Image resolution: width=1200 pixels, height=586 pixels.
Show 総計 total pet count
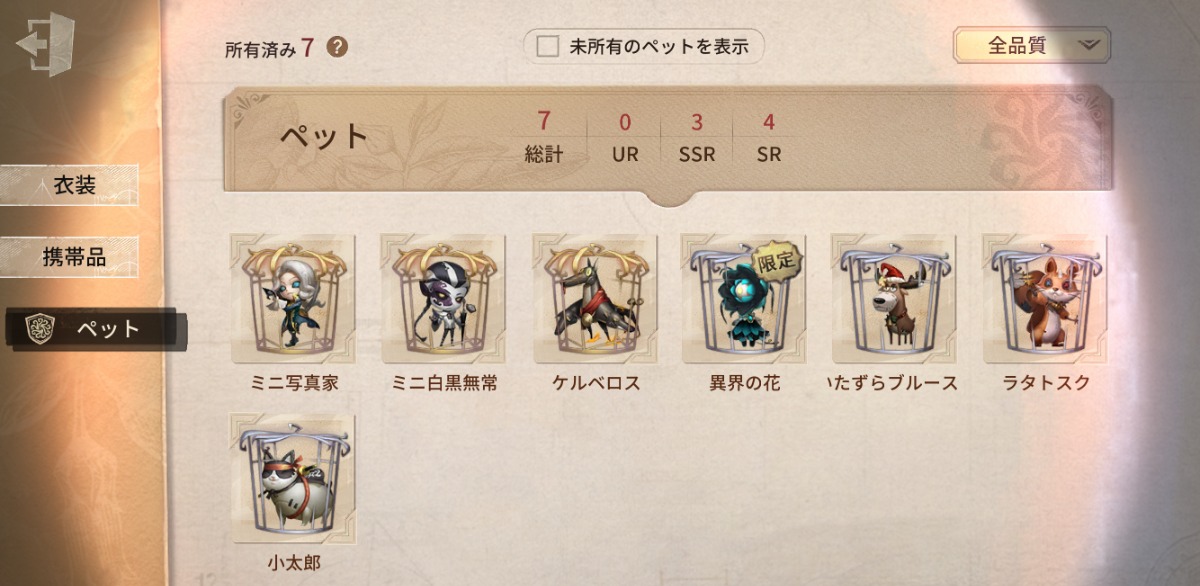point(544,137)
